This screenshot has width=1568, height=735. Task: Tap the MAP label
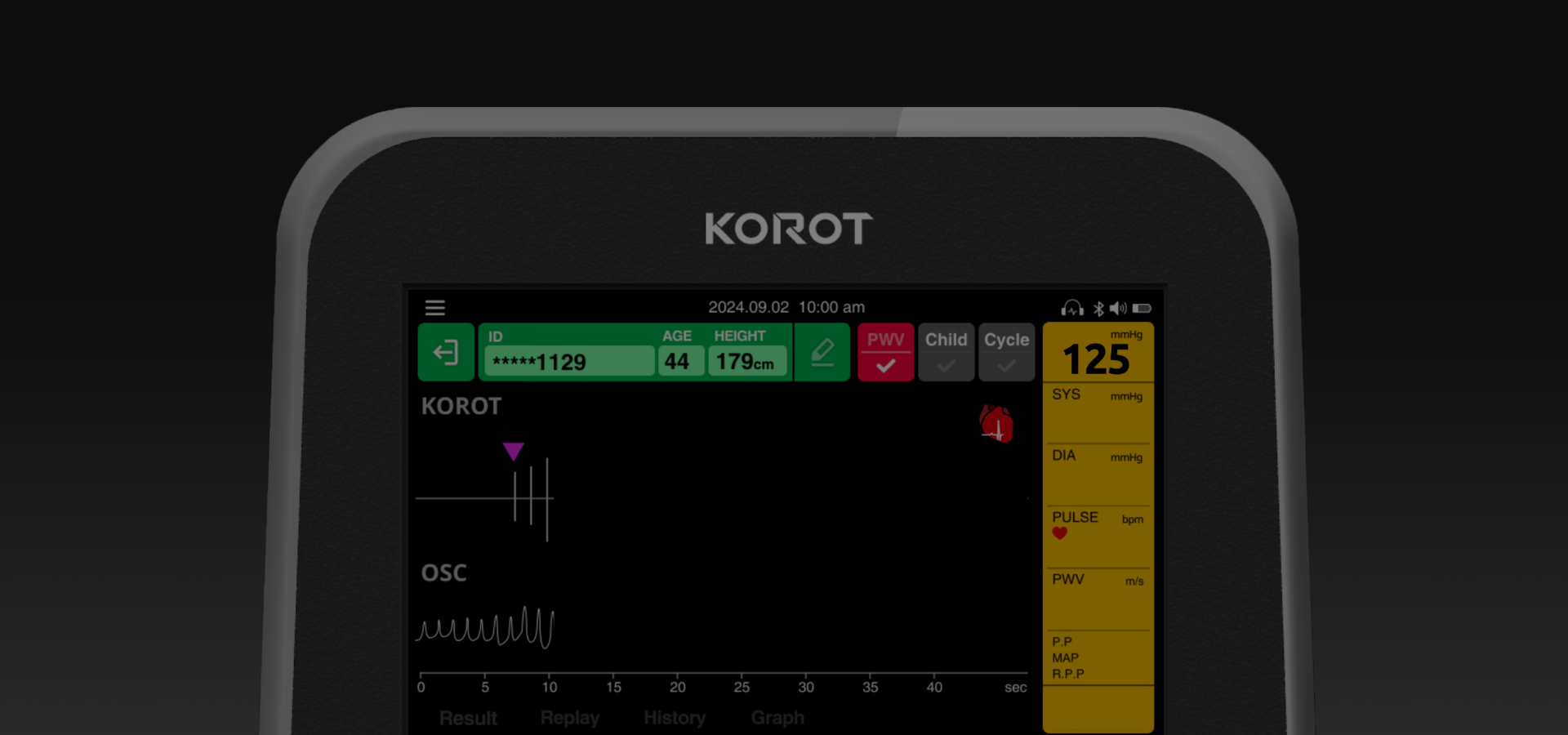tap(1065, 657)
